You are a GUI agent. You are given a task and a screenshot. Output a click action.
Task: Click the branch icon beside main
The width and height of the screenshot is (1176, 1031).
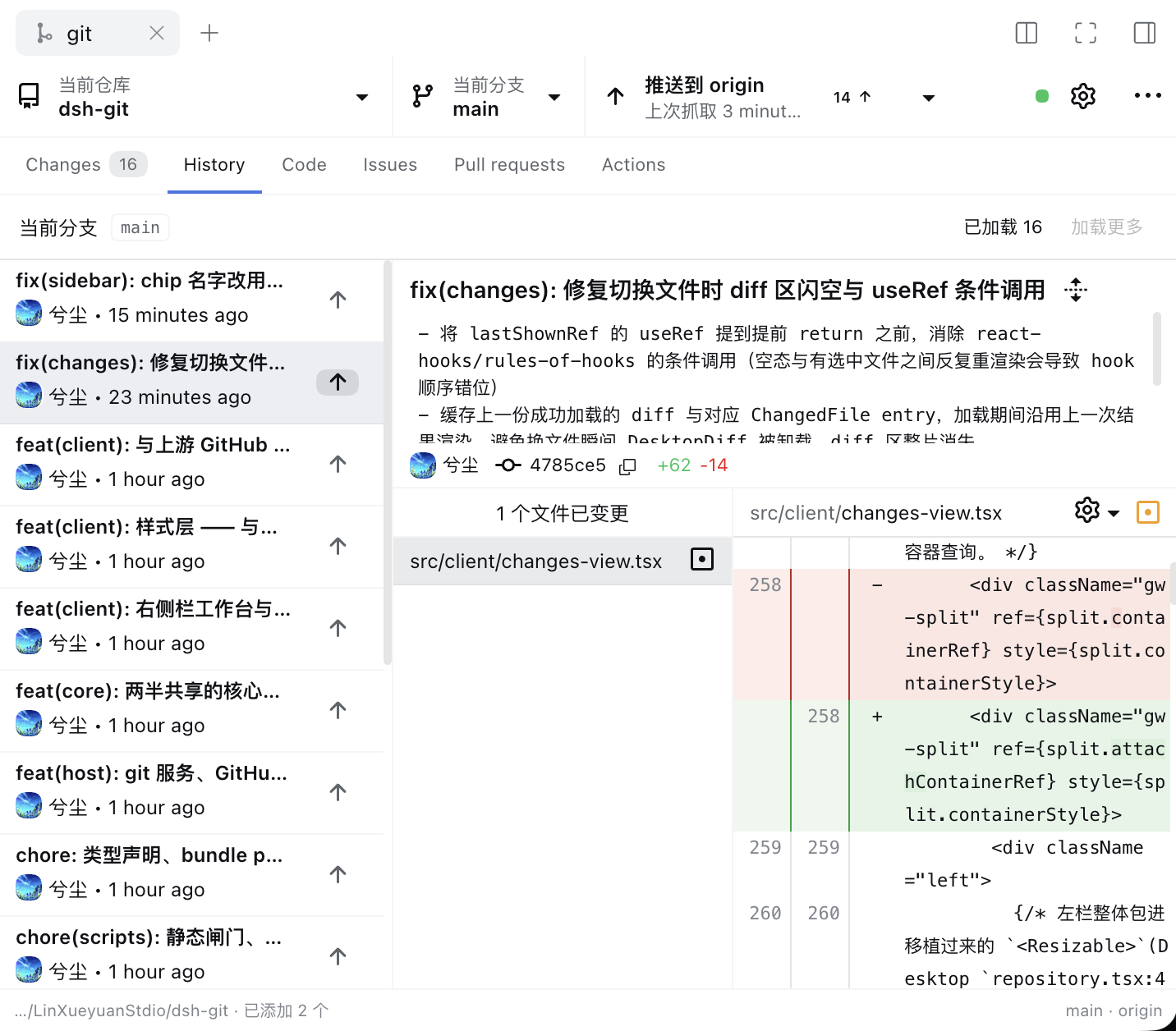pos(422,96)
